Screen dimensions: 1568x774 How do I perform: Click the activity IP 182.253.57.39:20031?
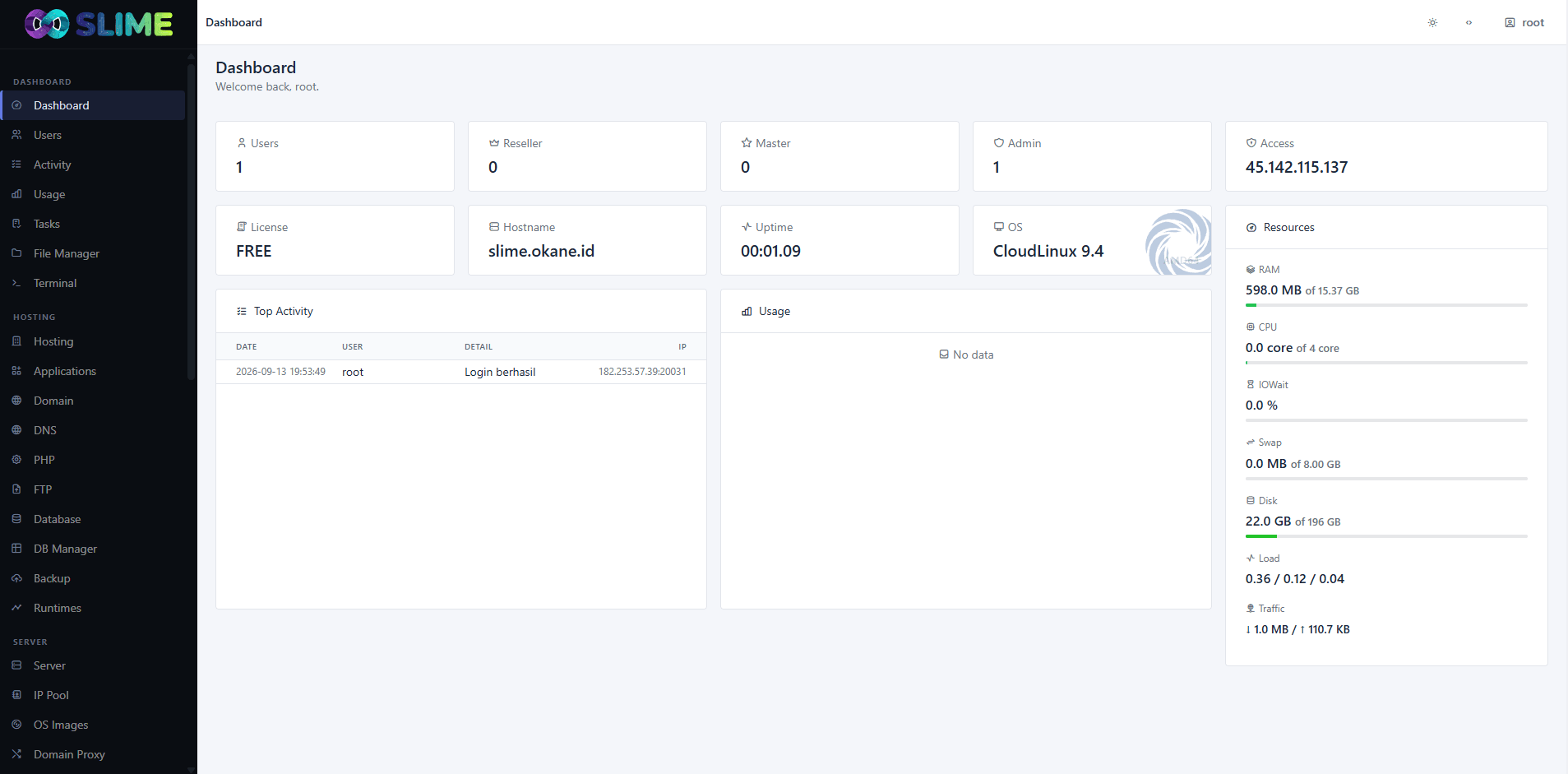pos(642,372)
